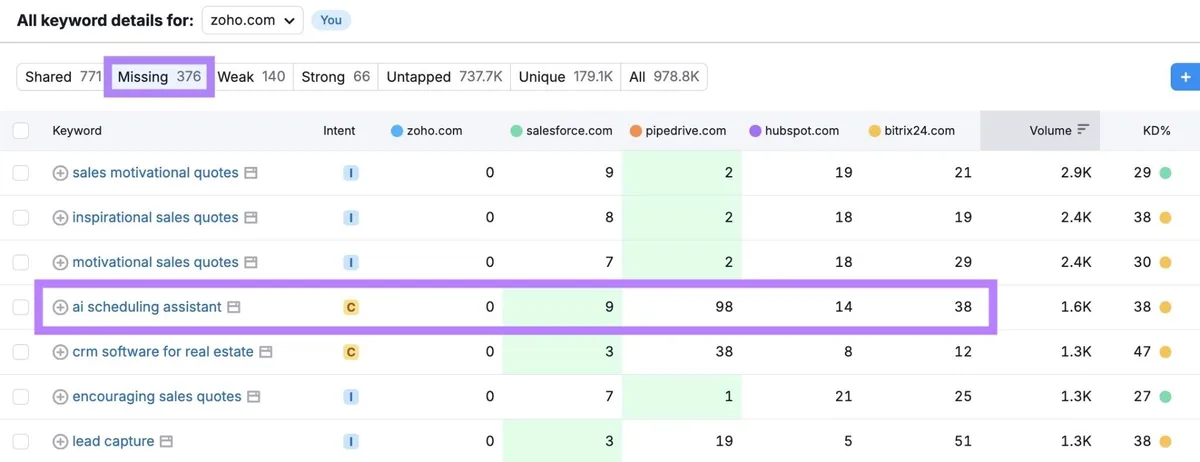This screenshot has height=462, width=1200.
Task: Open 'inspirational sales quotes' keyword link
Action: pos(155,218)
